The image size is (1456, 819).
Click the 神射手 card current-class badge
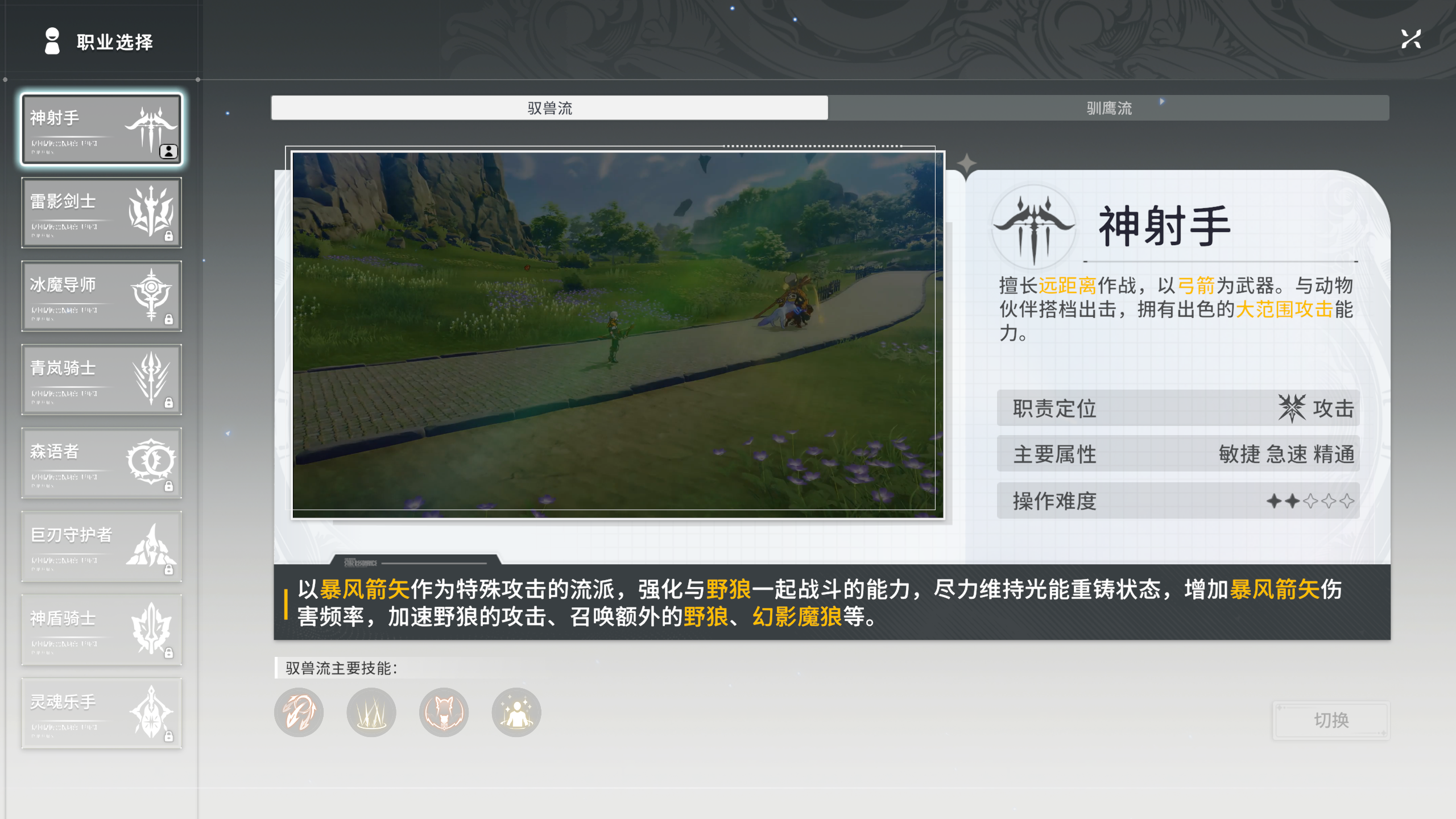(x=168, y=151)
